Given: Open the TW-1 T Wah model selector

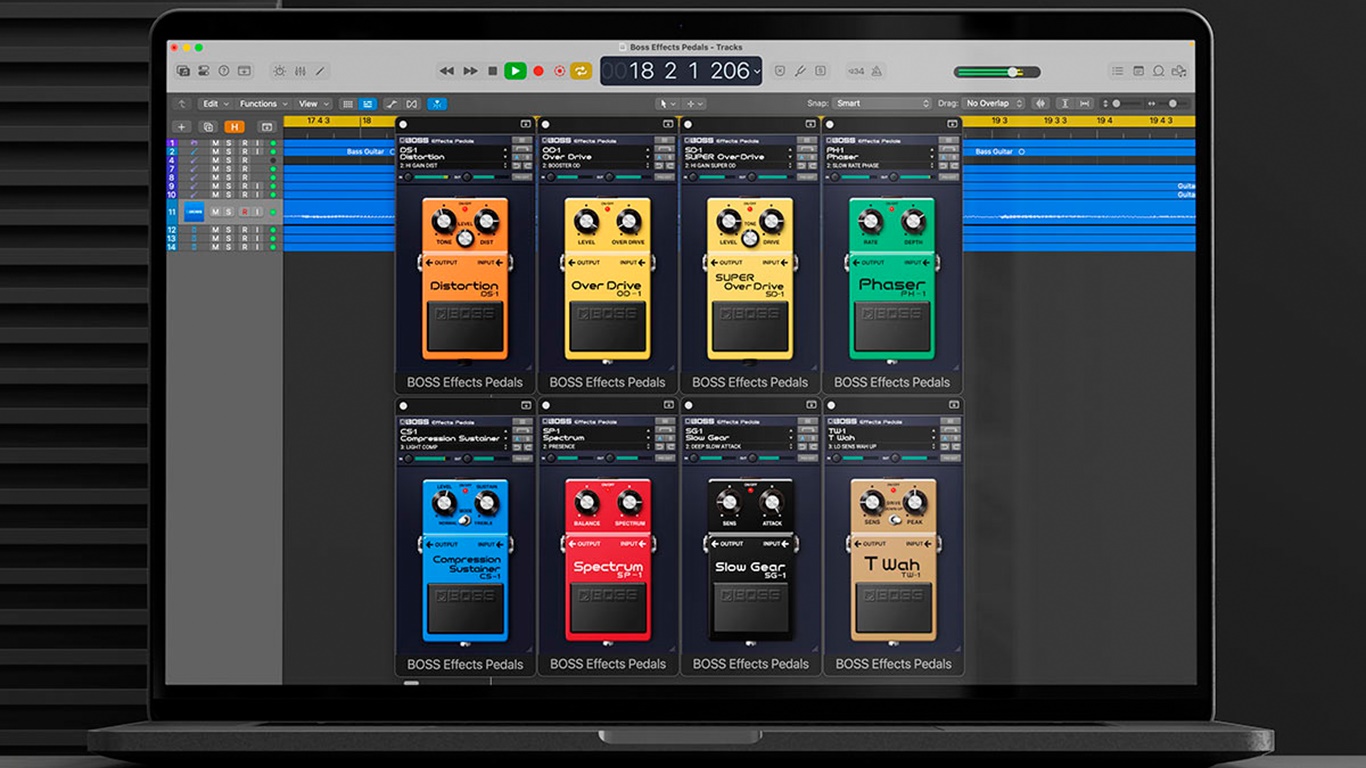Looking at the screenshot, I should pos(881,435).
